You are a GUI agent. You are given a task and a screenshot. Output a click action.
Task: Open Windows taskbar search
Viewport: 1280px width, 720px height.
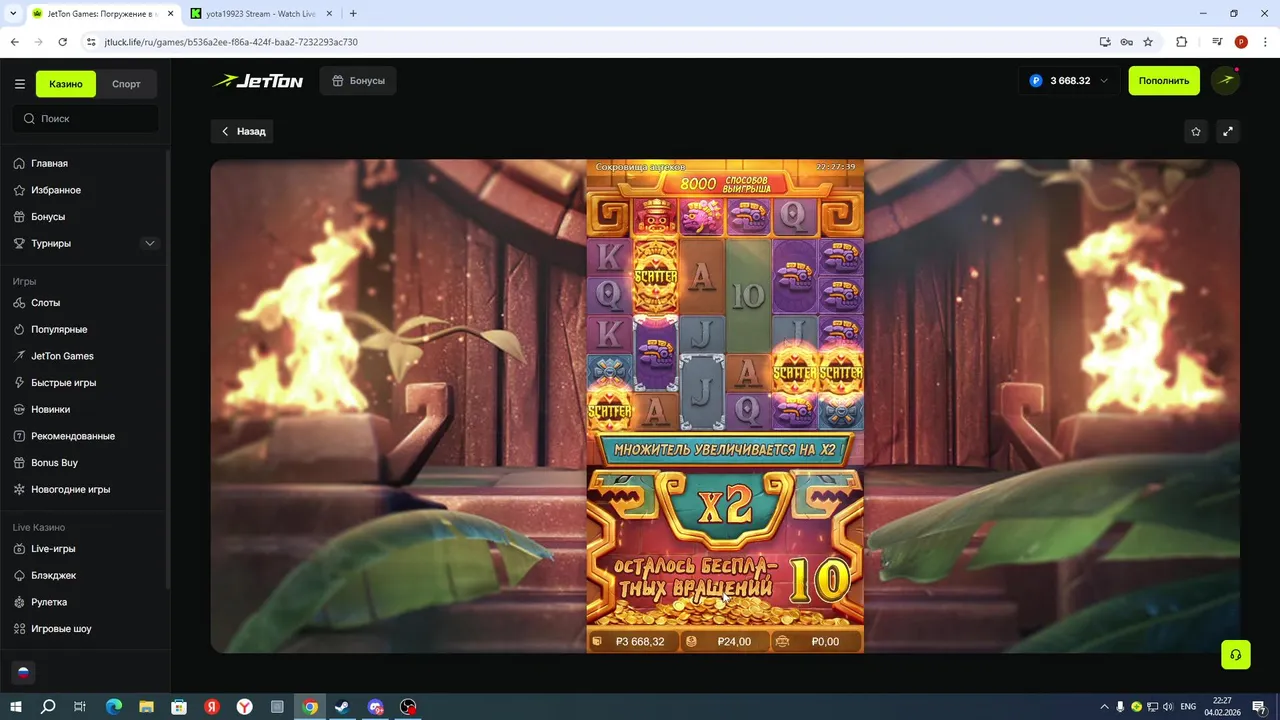[x=47, y=707]
